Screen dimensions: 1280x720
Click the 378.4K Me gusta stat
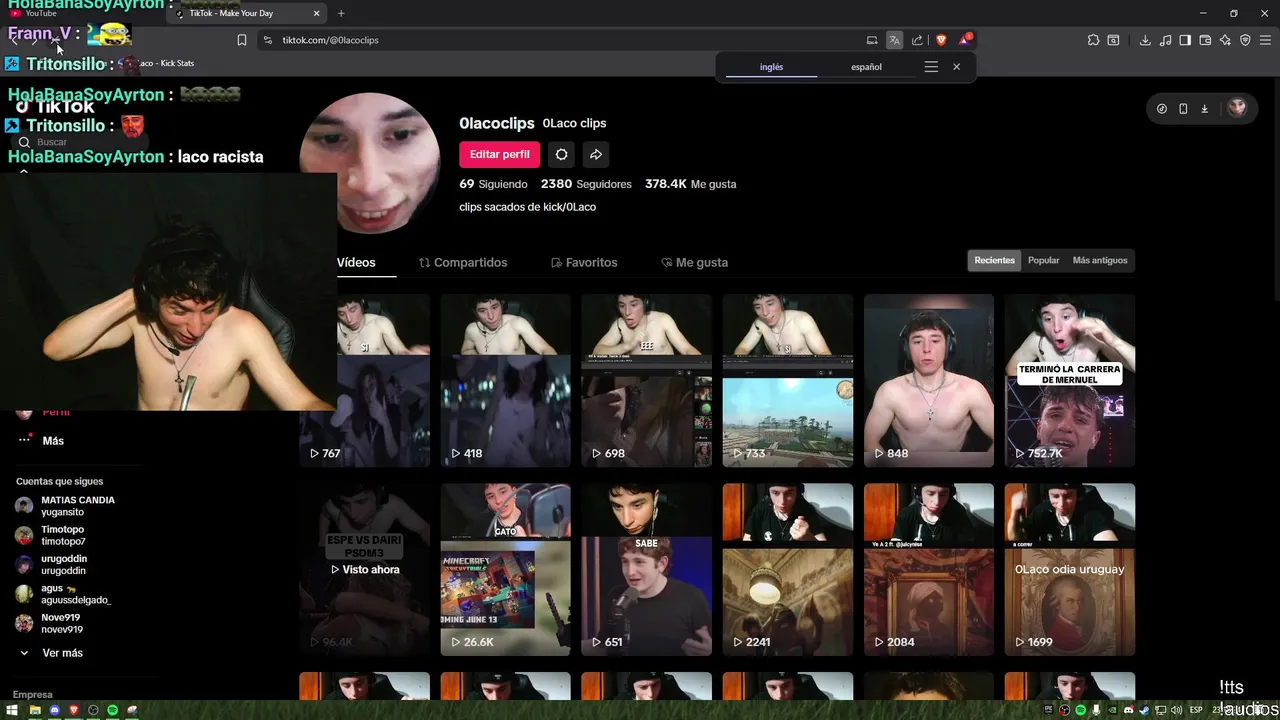(x=690, y=184)
